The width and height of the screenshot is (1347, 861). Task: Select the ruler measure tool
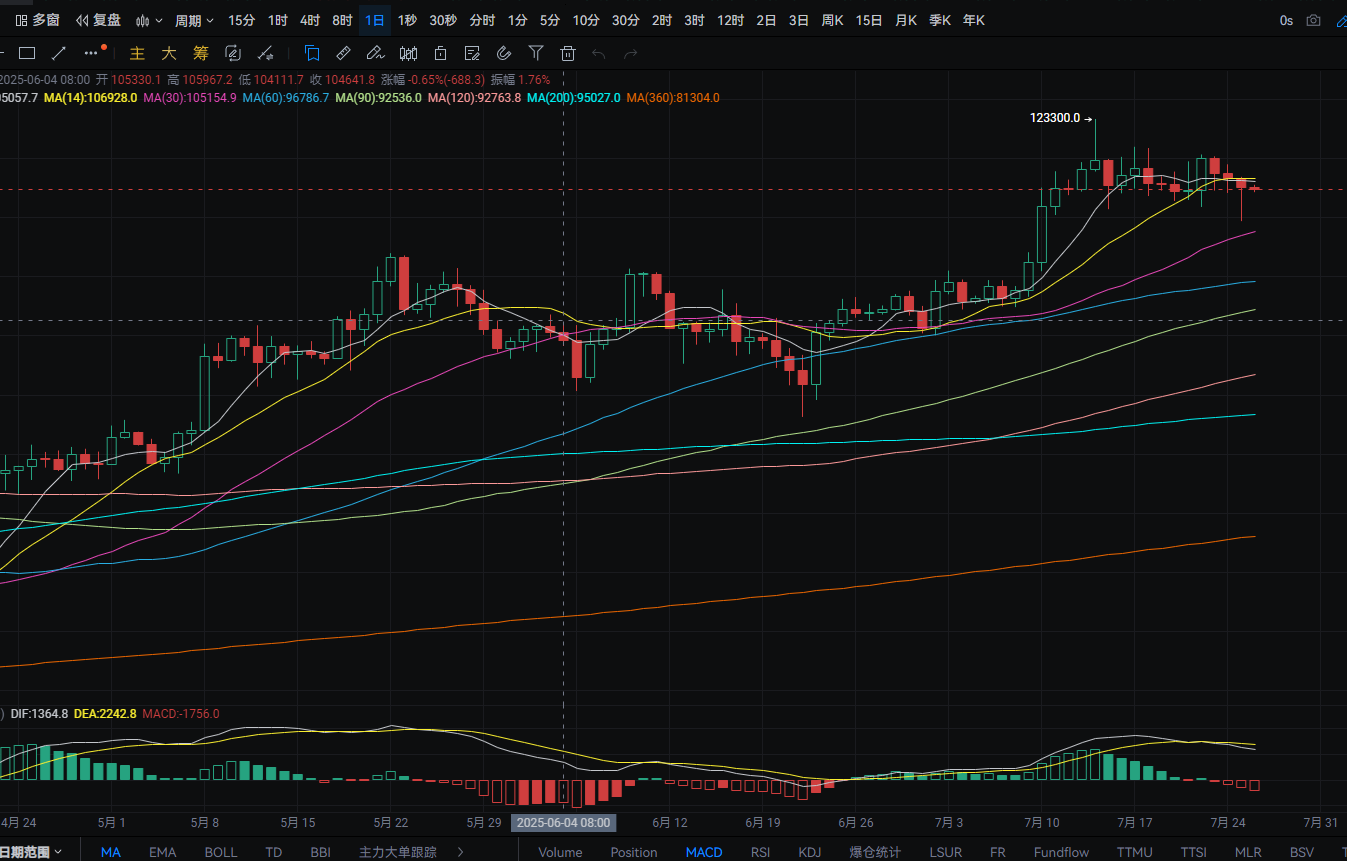[x=343, y=53]
